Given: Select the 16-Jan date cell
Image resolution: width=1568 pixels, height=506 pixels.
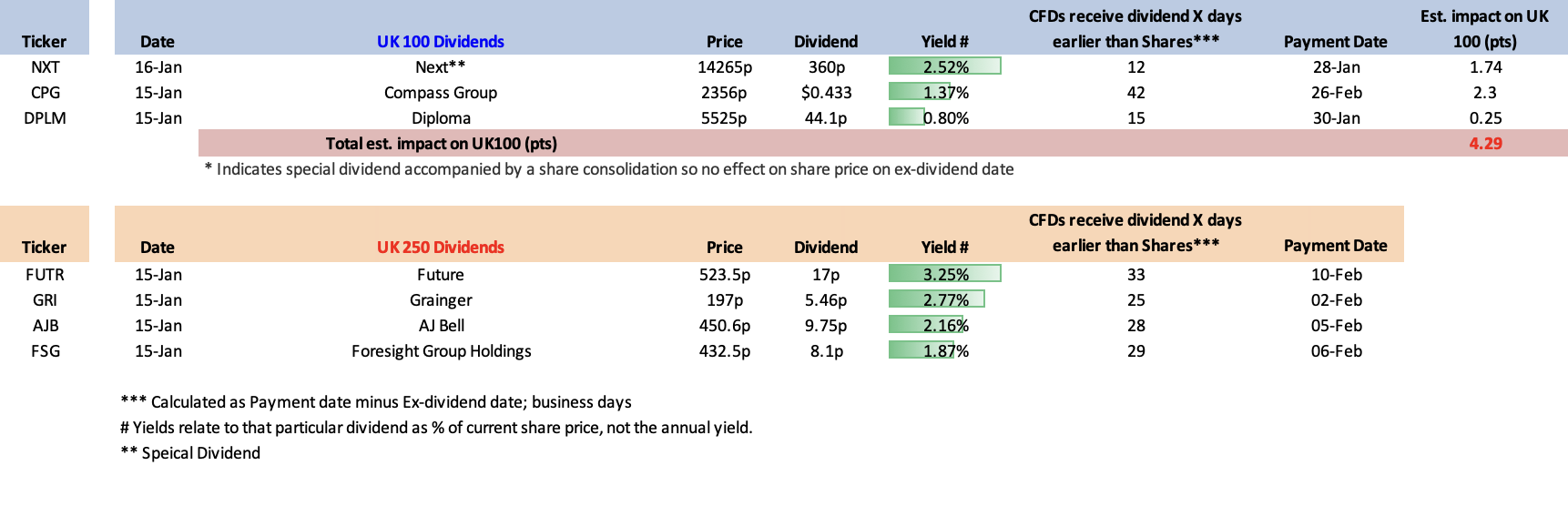Looking at the screenshot, I should point(158,67).
